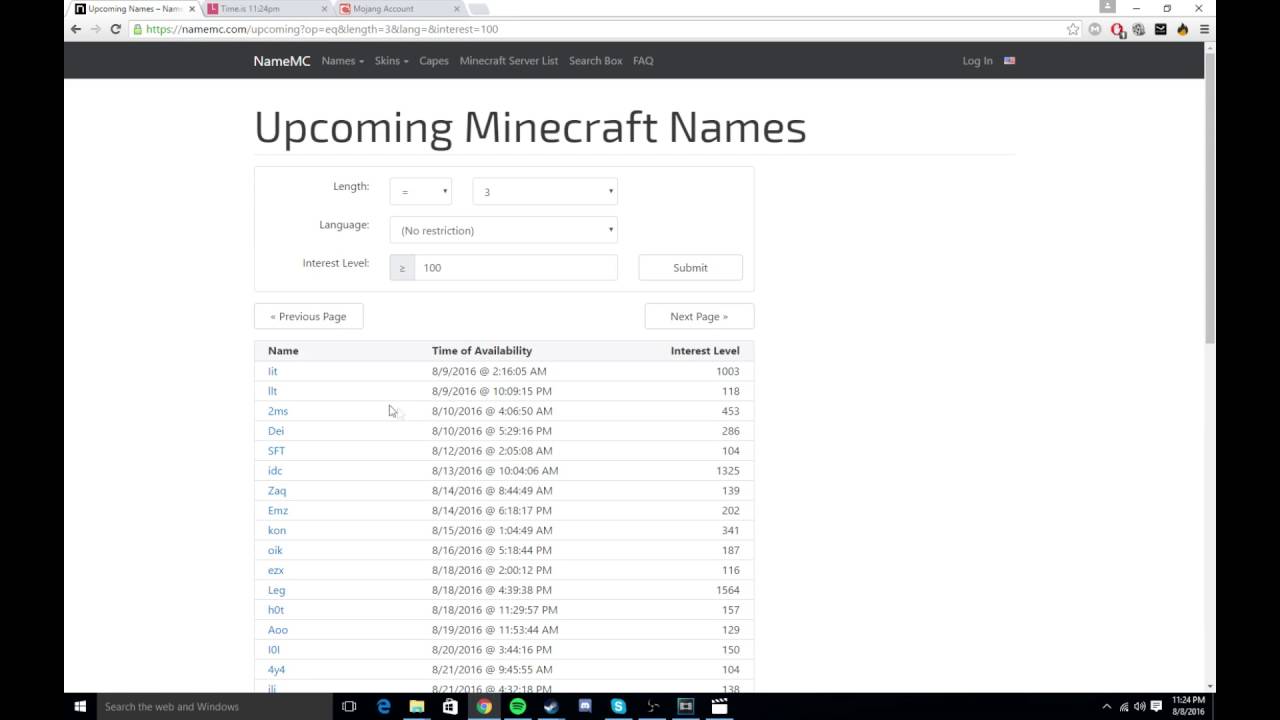Open the name link 'kon'
This screenshot has width=1280, height=720.
pos(277,530)
